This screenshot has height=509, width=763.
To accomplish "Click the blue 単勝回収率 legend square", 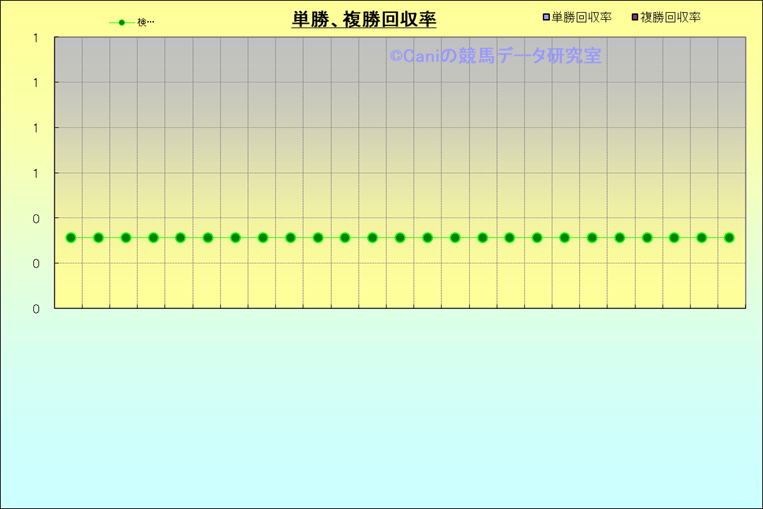I will click(545, 18).
